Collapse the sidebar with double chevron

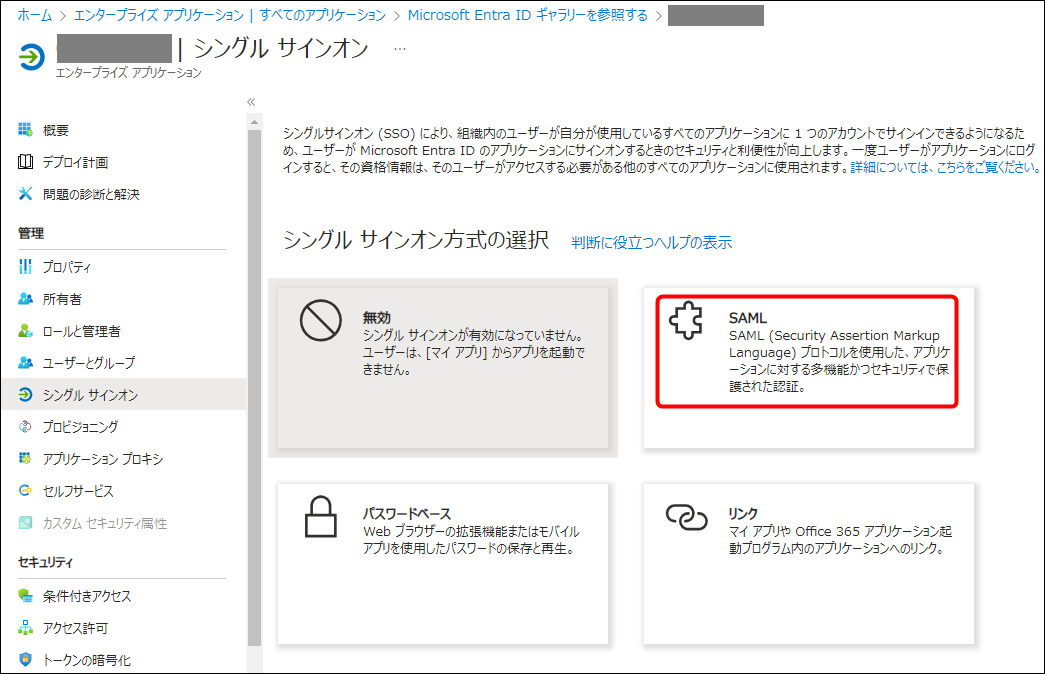pyautogui.click(x=251, y=102)
